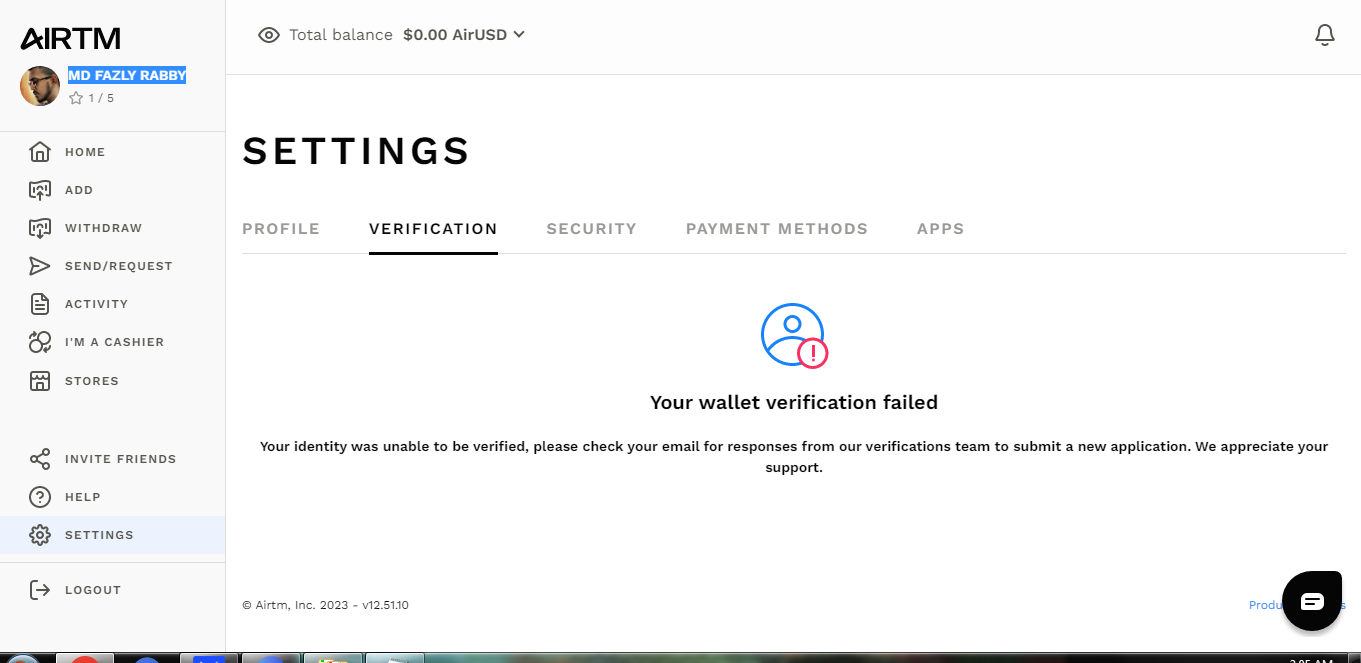Click the notification bell icon

coord(1325,35)
